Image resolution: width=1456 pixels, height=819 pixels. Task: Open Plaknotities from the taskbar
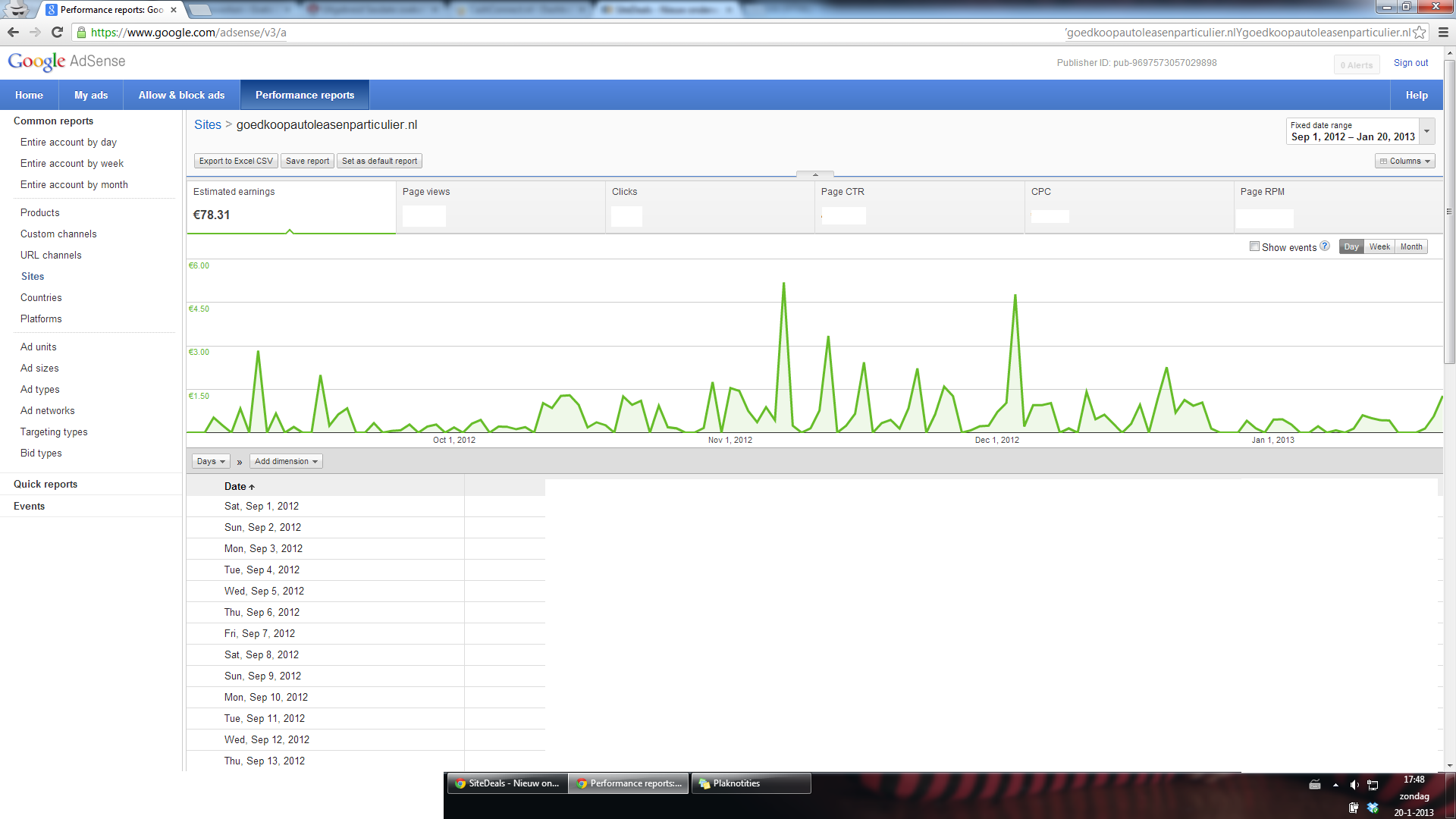[x=752, y=783]
